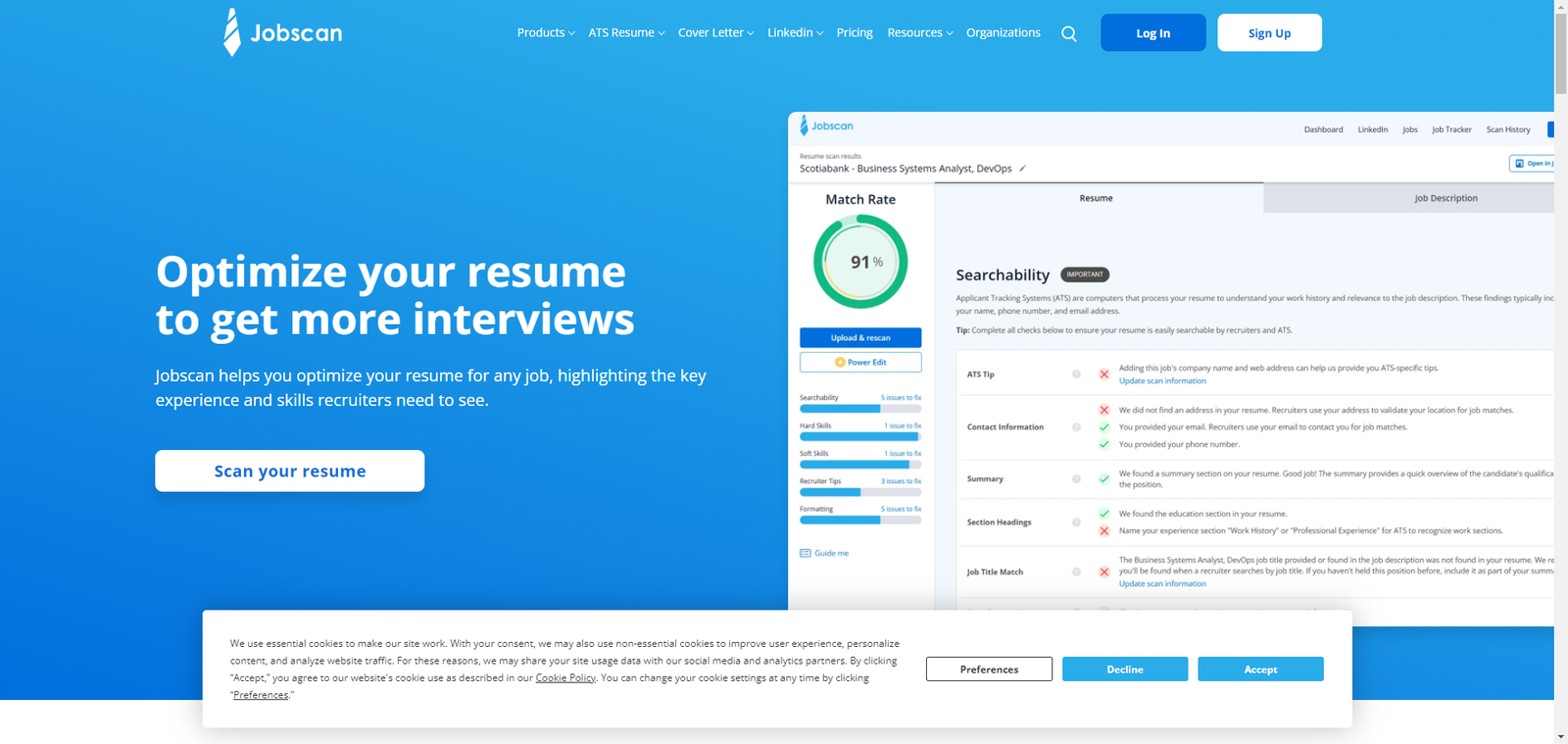Select Job Tracker in the preview navigation

pos(1451,129)
